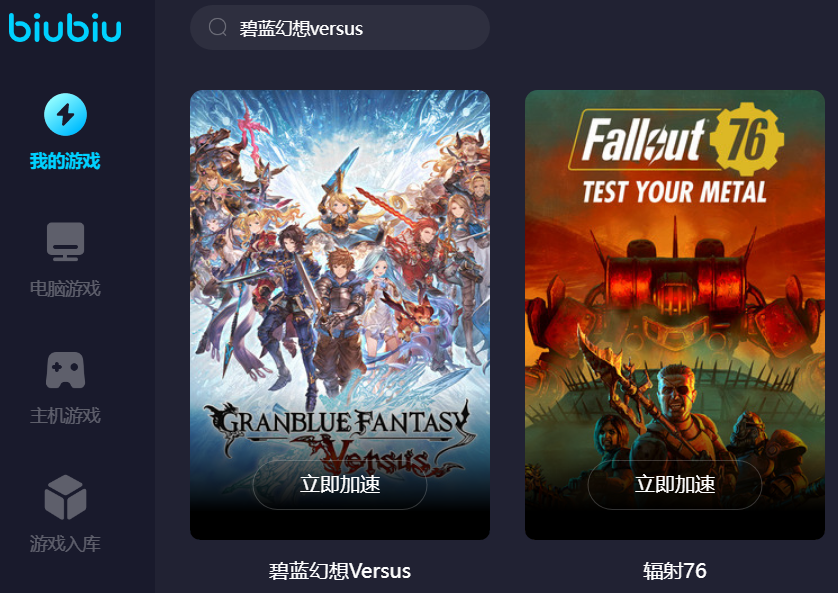Go to 主机游戏 section
This screenshot has height=593, width=838.
coord(65,416)
